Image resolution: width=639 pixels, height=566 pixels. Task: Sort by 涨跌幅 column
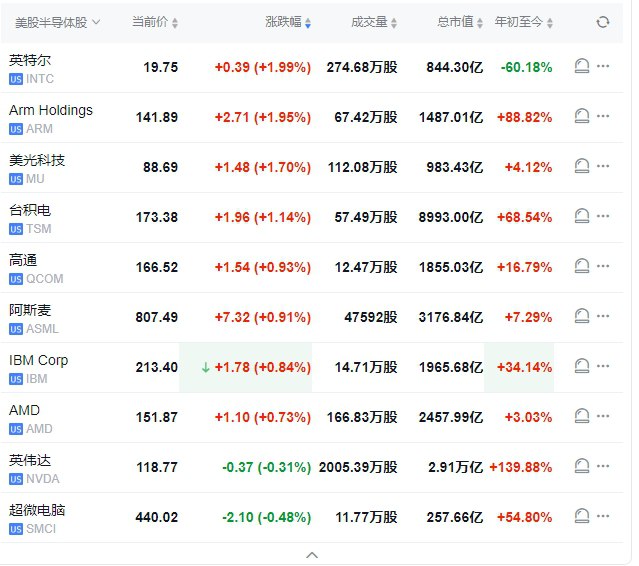[x=288, y=22]
